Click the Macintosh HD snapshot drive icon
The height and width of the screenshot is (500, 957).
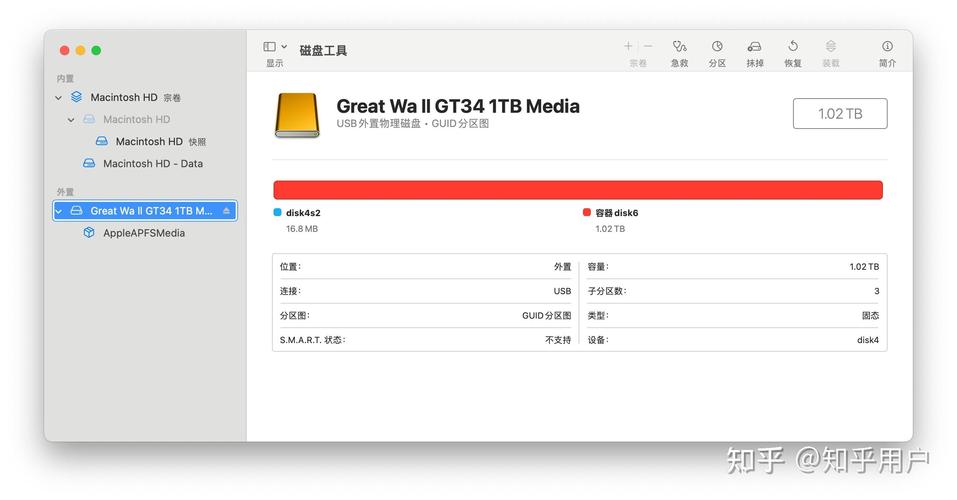[102, 141]
